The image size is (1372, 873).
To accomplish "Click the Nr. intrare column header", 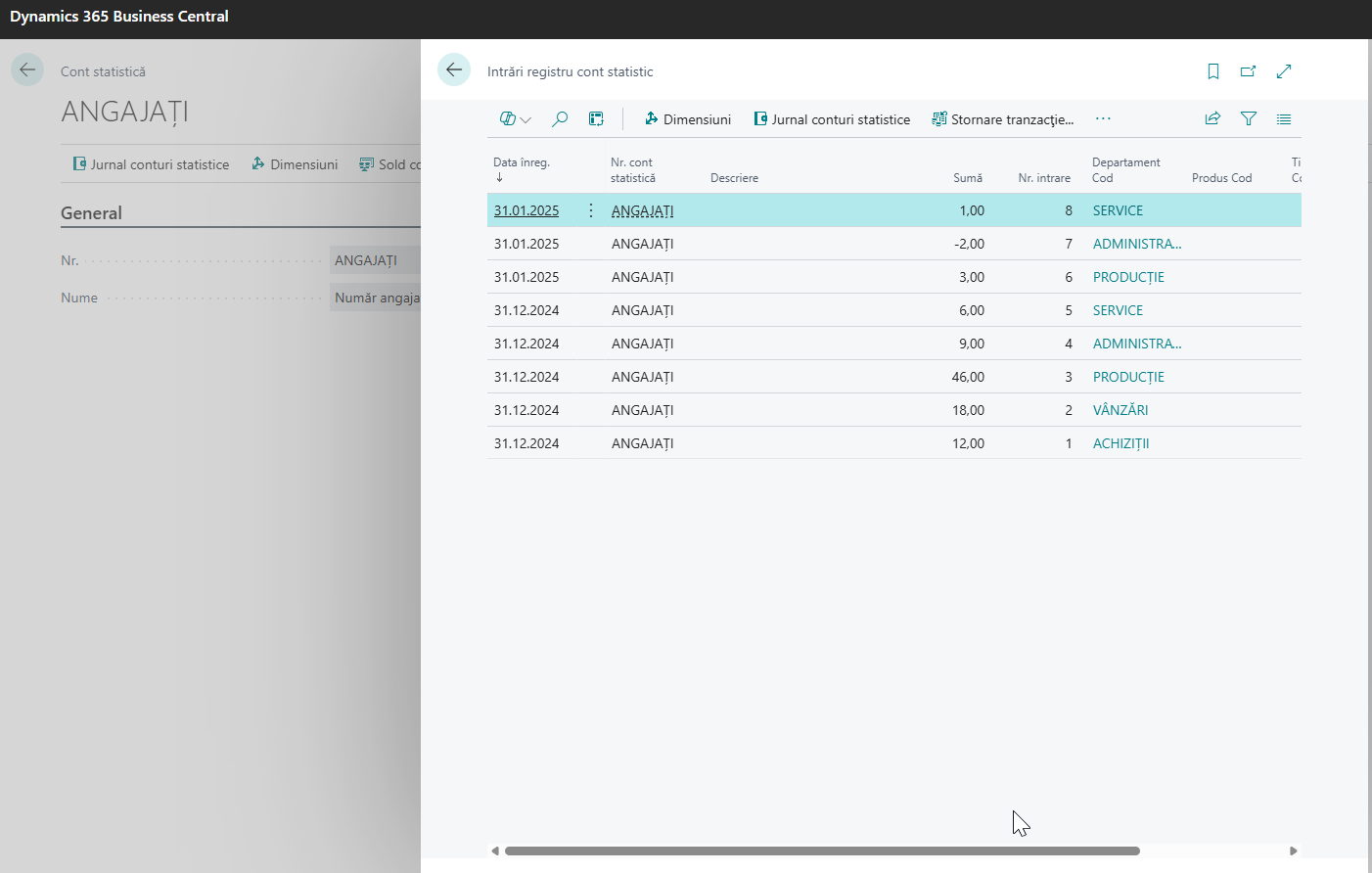I will 1044,178.
